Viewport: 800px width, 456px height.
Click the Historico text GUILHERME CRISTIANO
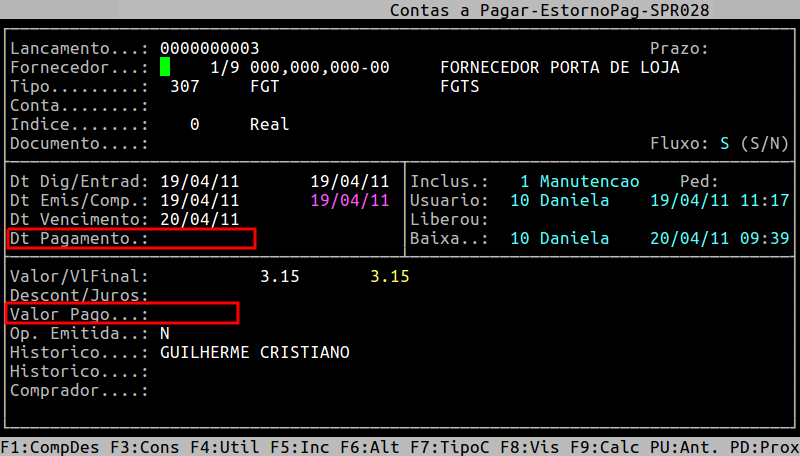(x=254, y=353)
